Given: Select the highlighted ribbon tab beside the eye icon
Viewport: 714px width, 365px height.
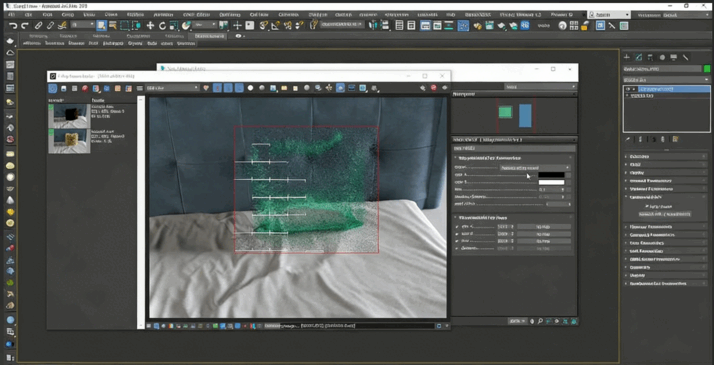Looking at the screenshot, I should (x=209, y=36).
